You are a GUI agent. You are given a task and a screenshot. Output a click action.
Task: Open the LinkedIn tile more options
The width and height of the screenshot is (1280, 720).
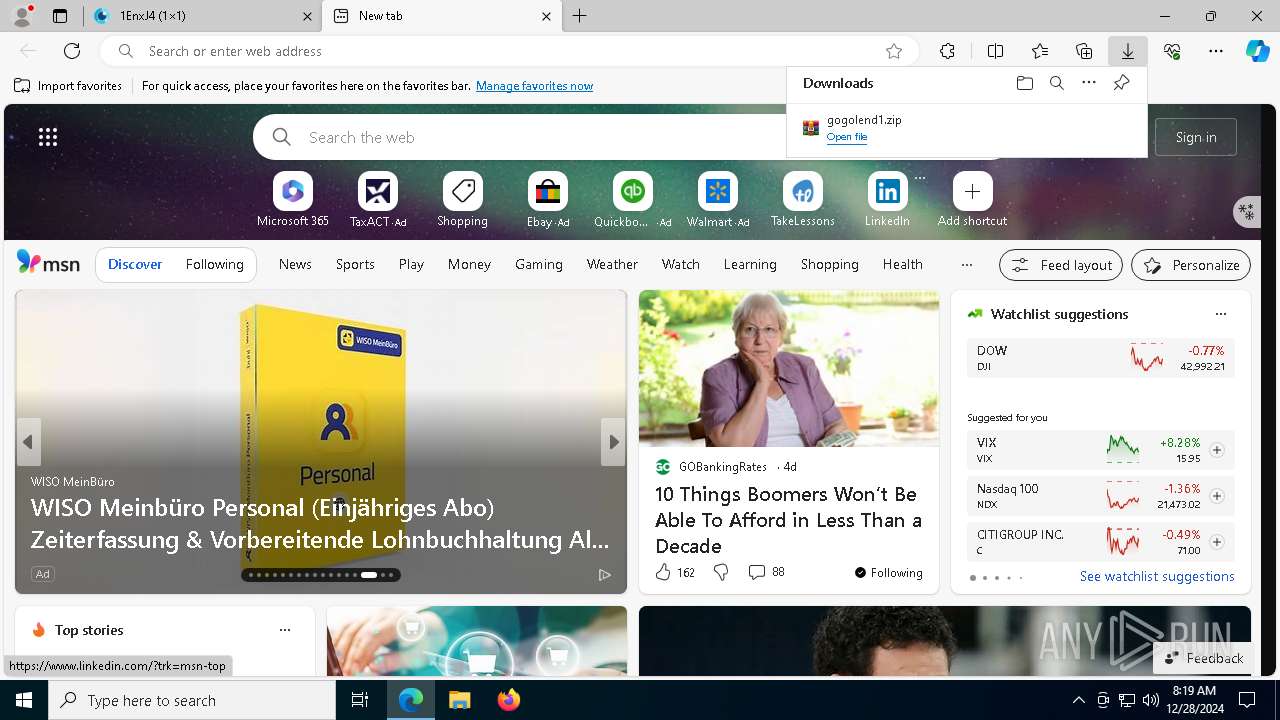pos(920,178)
